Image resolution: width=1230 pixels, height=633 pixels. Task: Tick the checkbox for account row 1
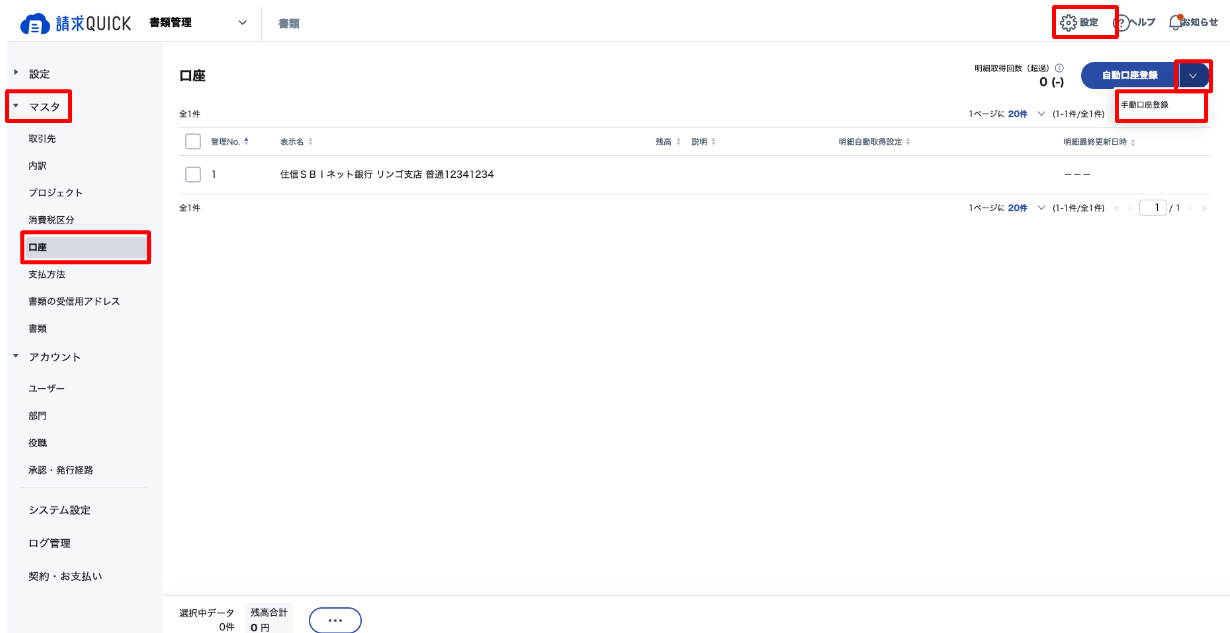pyautogui.click(x=194, y=175)
